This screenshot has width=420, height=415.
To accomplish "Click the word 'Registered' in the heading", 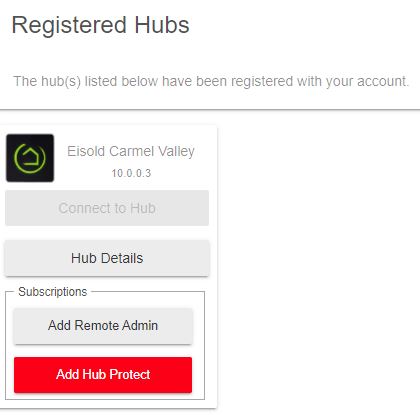I will [x=69, y=26].
